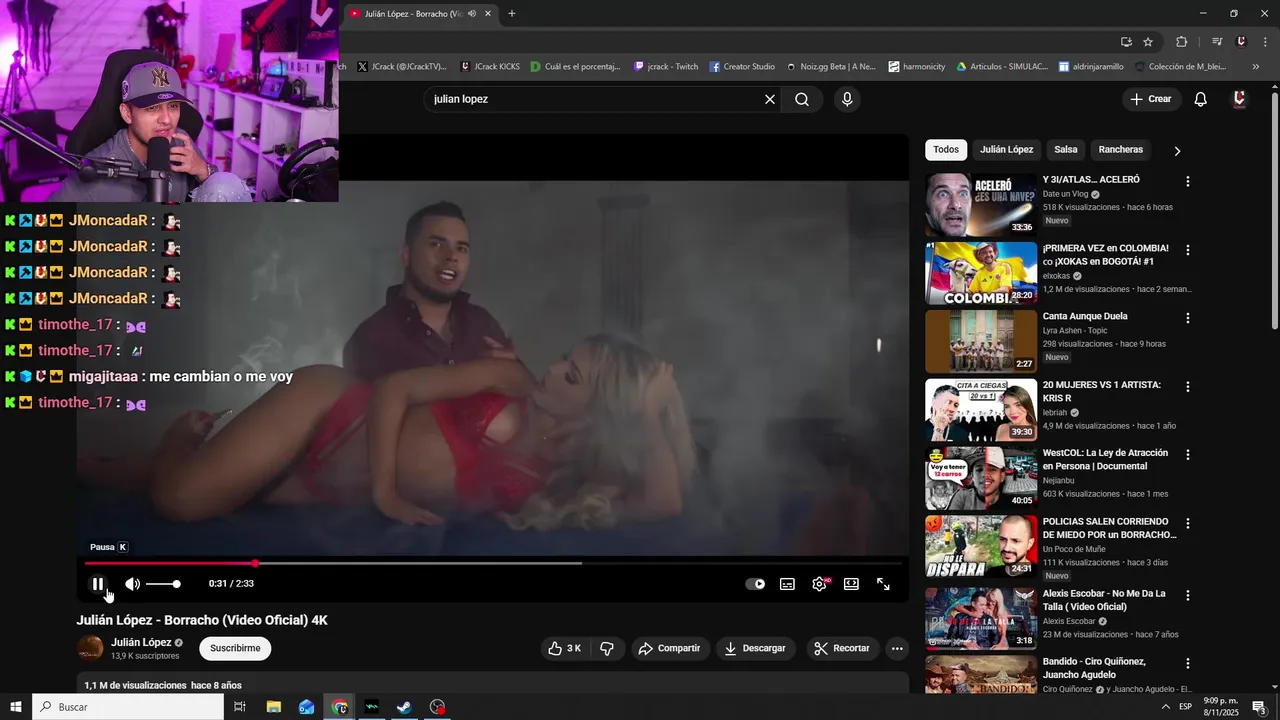Viewport: 1280px width, 720px height.
Task: Open 'Canta Aunque Duela' video title
Action: click(1085, 316)
